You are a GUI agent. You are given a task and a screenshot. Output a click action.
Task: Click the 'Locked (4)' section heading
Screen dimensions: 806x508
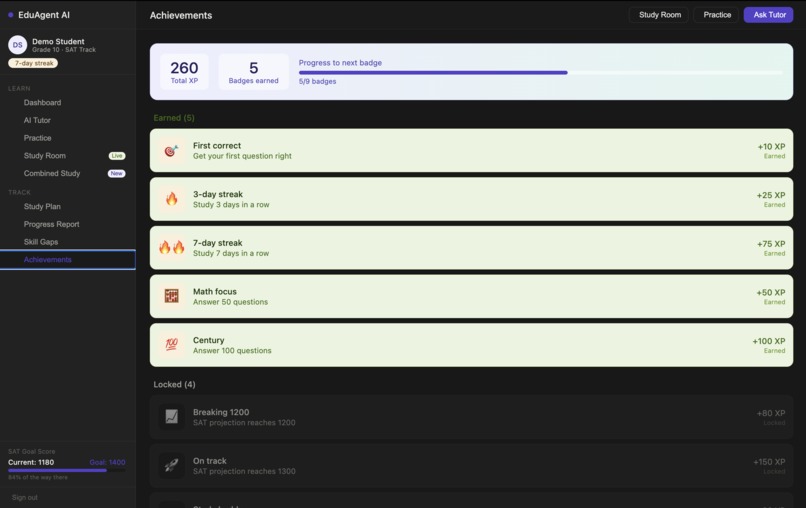(174, 384)
